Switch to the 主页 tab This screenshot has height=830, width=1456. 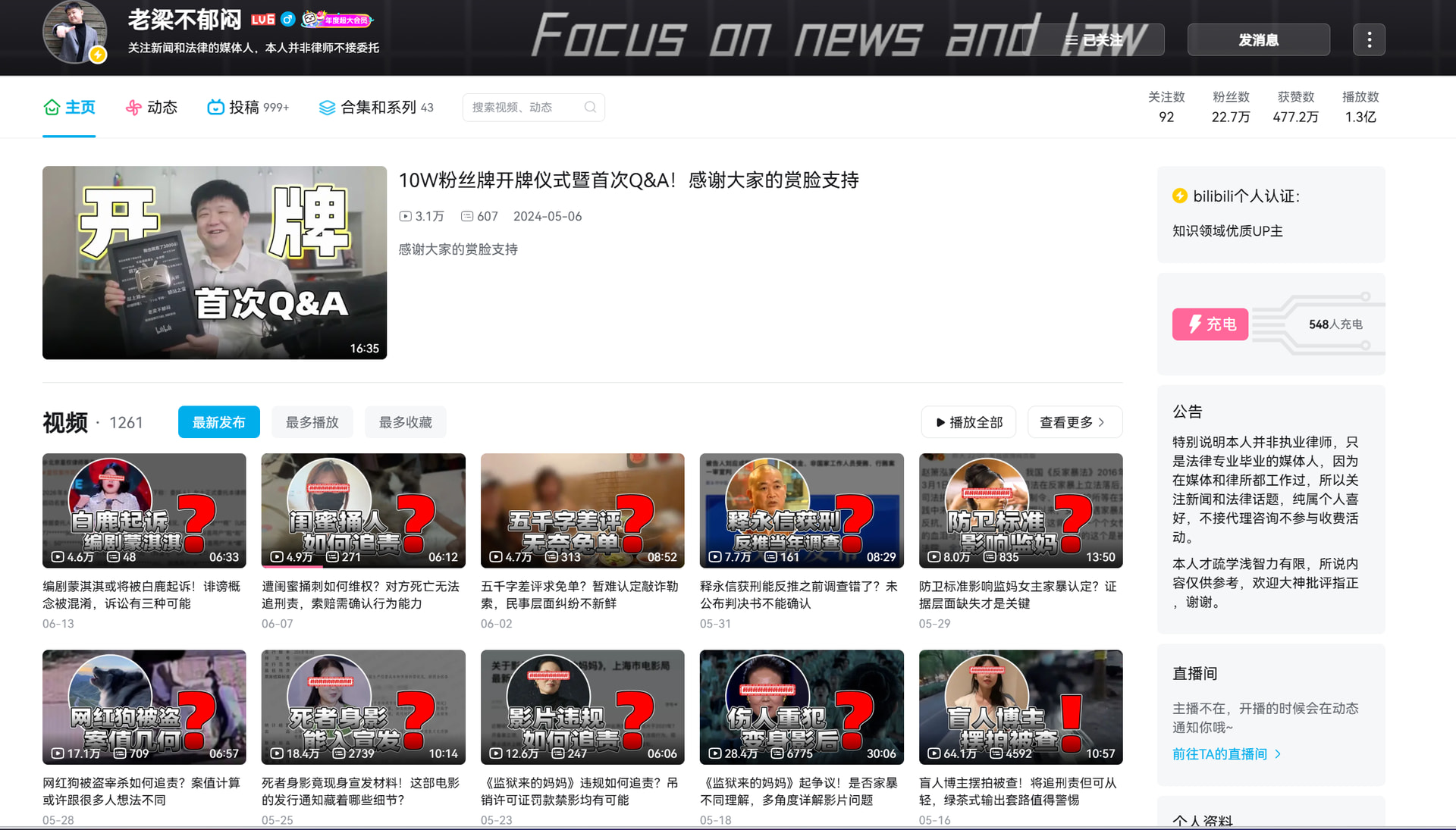point(69,108)
